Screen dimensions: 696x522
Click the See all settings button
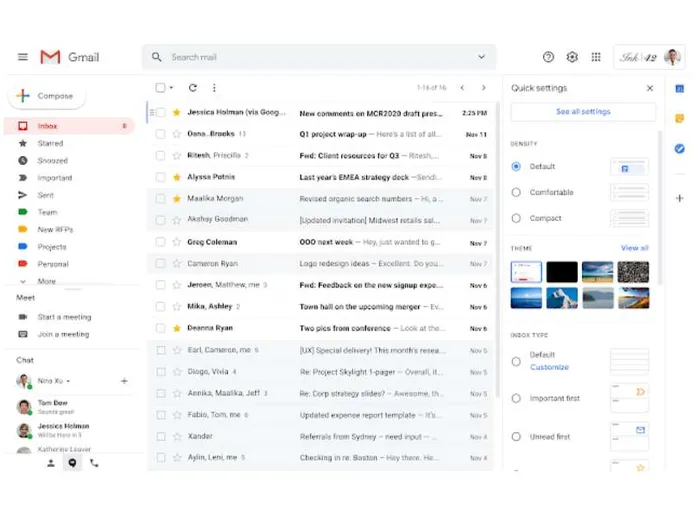point(583,112)
